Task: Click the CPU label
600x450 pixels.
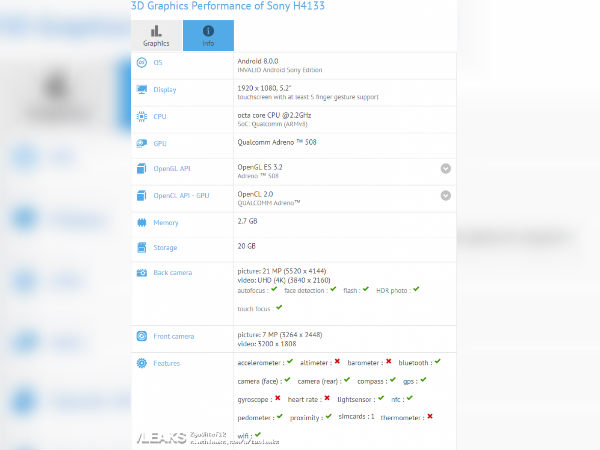Action: 160,116
